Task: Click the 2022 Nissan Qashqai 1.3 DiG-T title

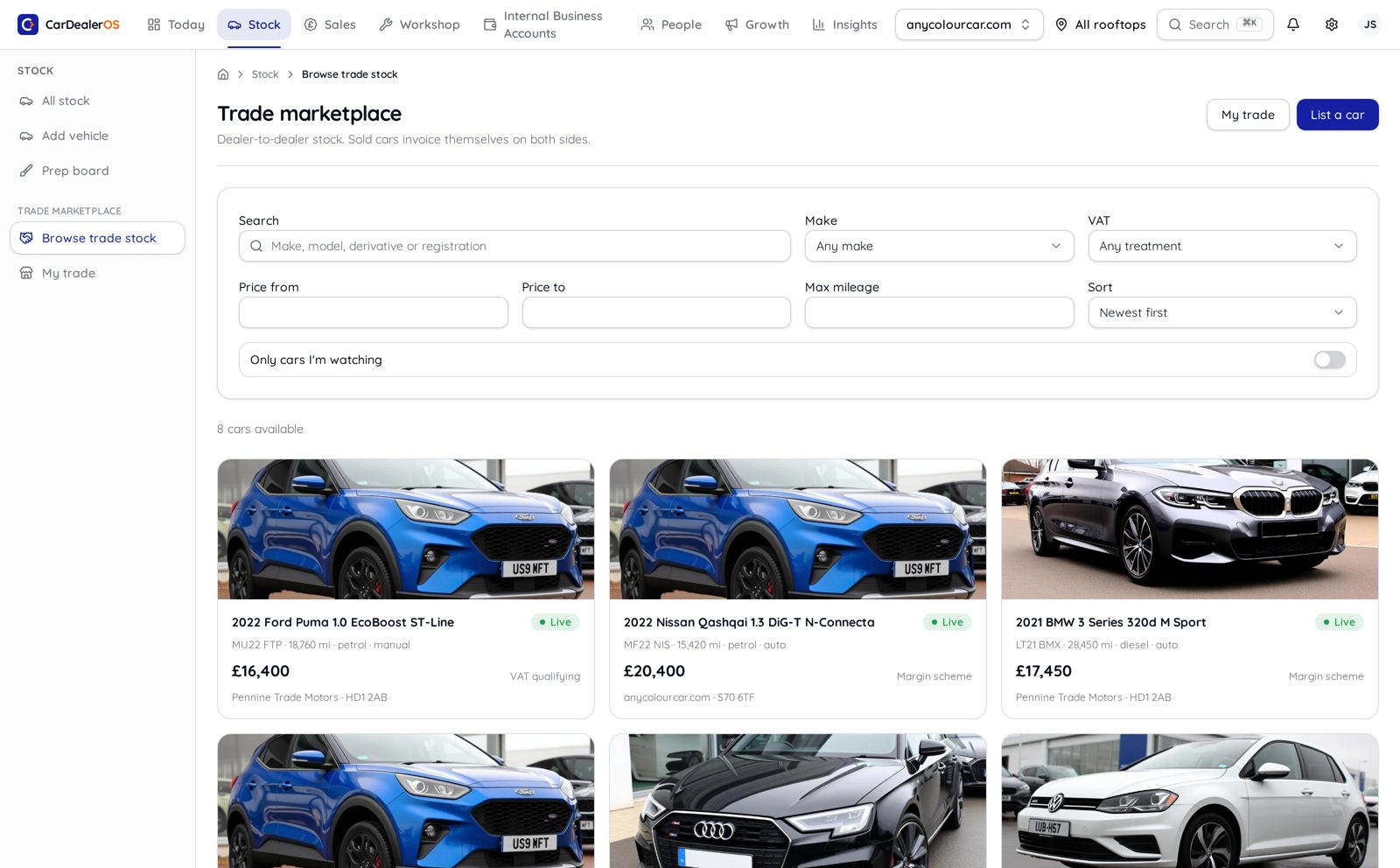Action: (749, 622)
